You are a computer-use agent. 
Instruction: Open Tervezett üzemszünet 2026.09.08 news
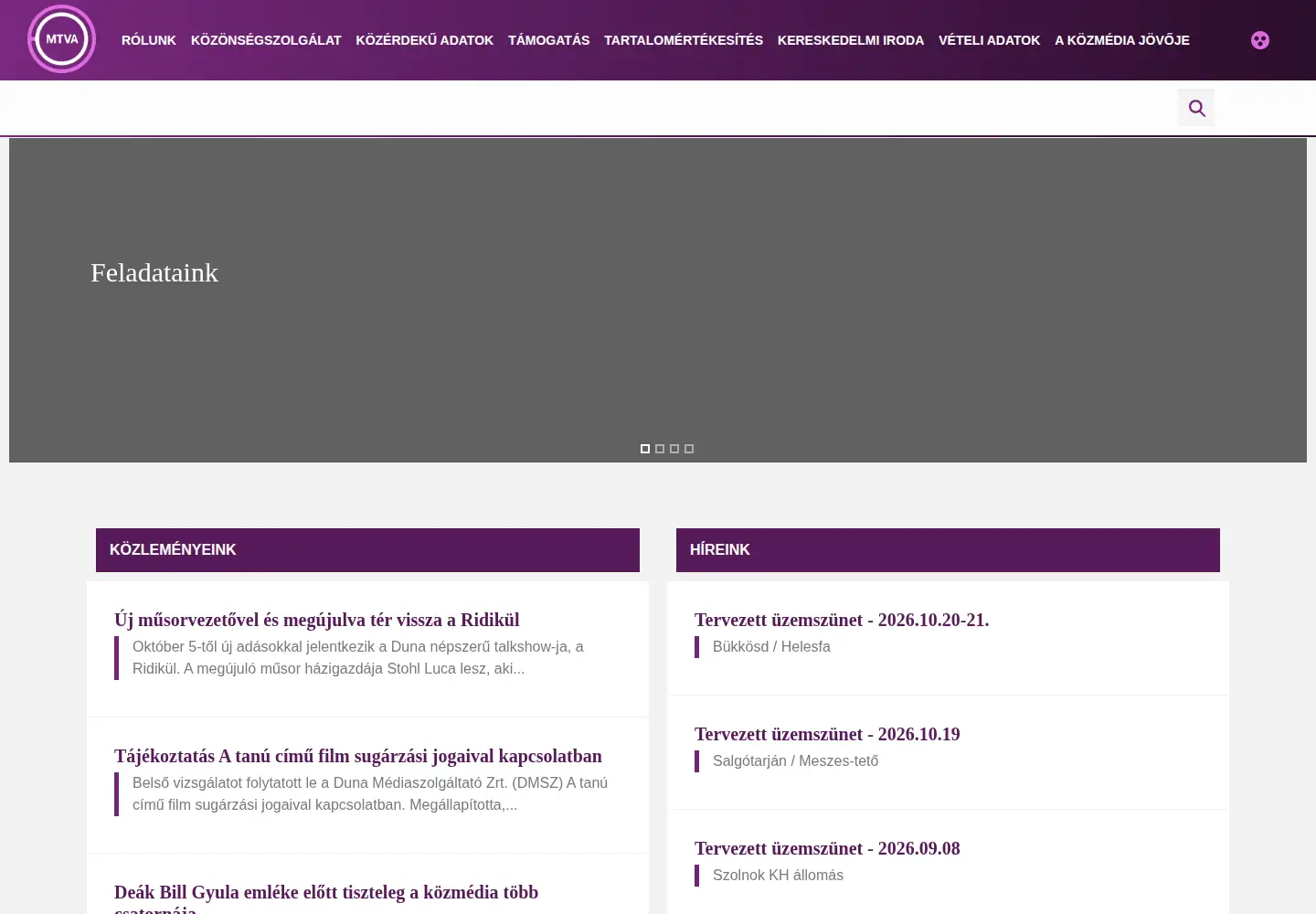tap(827, 848)
